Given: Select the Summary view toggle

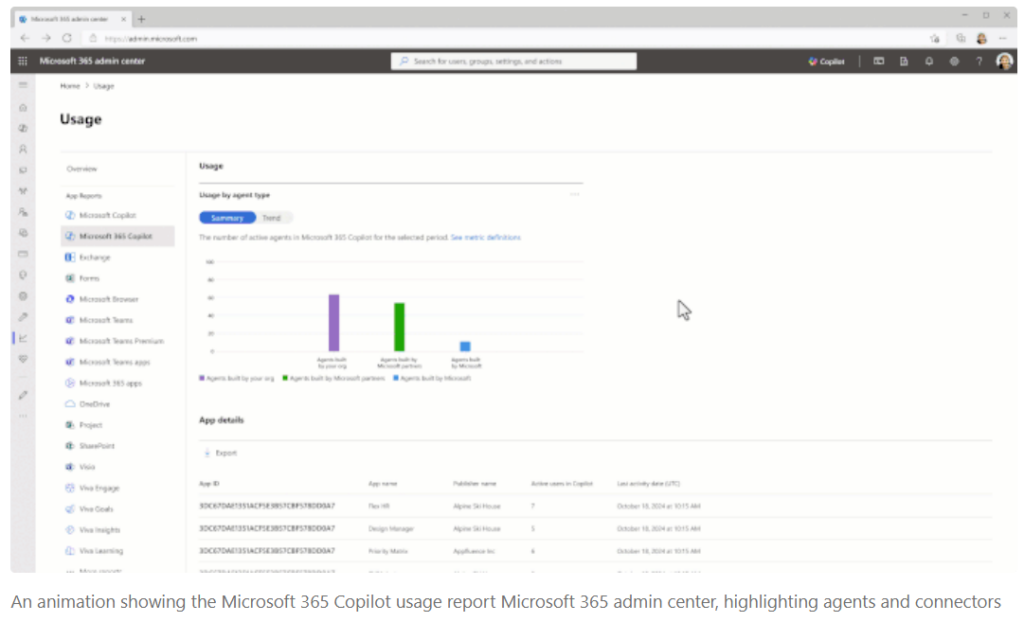Looking at the screenshot, I should point(227,218).
